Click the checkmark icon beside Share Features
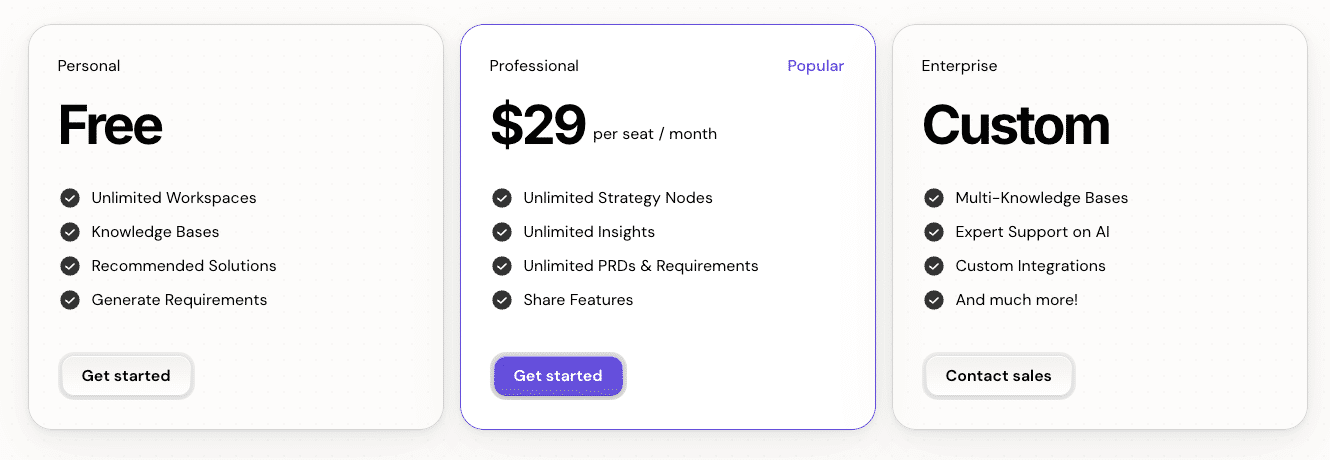 (x=502, y=300)
